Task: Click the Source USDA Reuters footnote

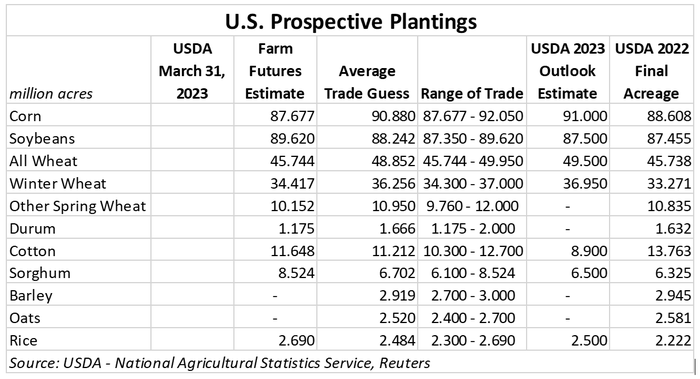Action: (x=219, y=363)
